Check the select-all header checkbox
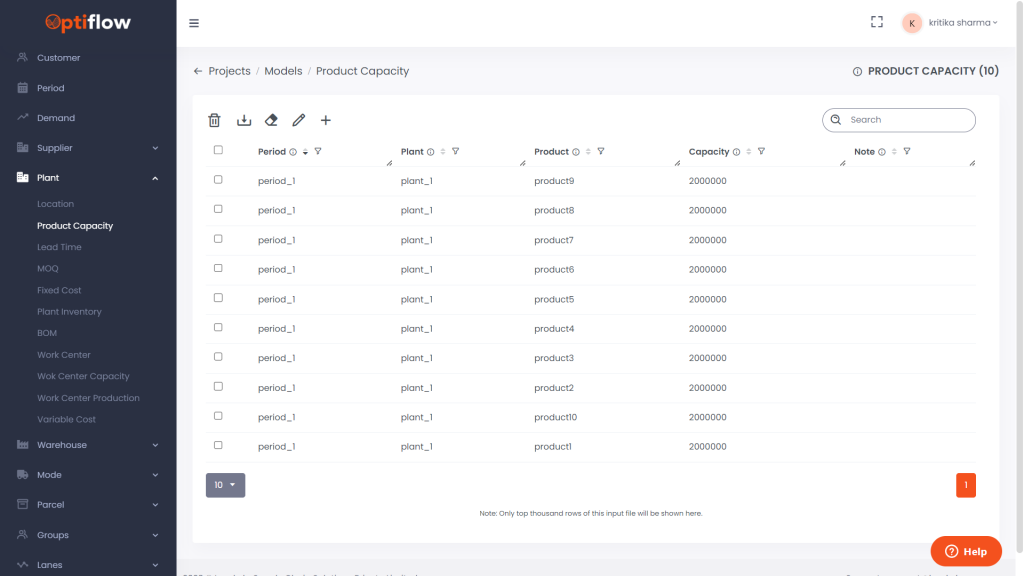Image resolution: width=1024 pixels, height=576 pixels. pos(218,150)
